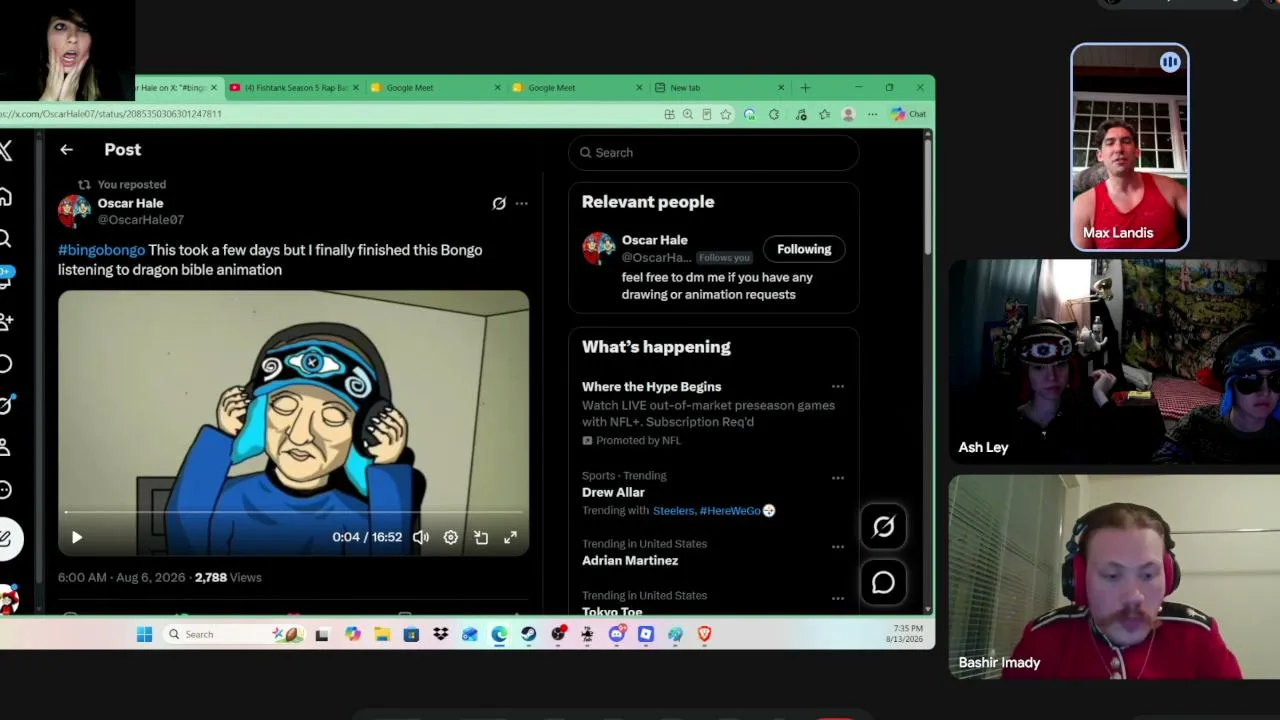Open Dropbox from the taskbar

click(x=440, y=634)
